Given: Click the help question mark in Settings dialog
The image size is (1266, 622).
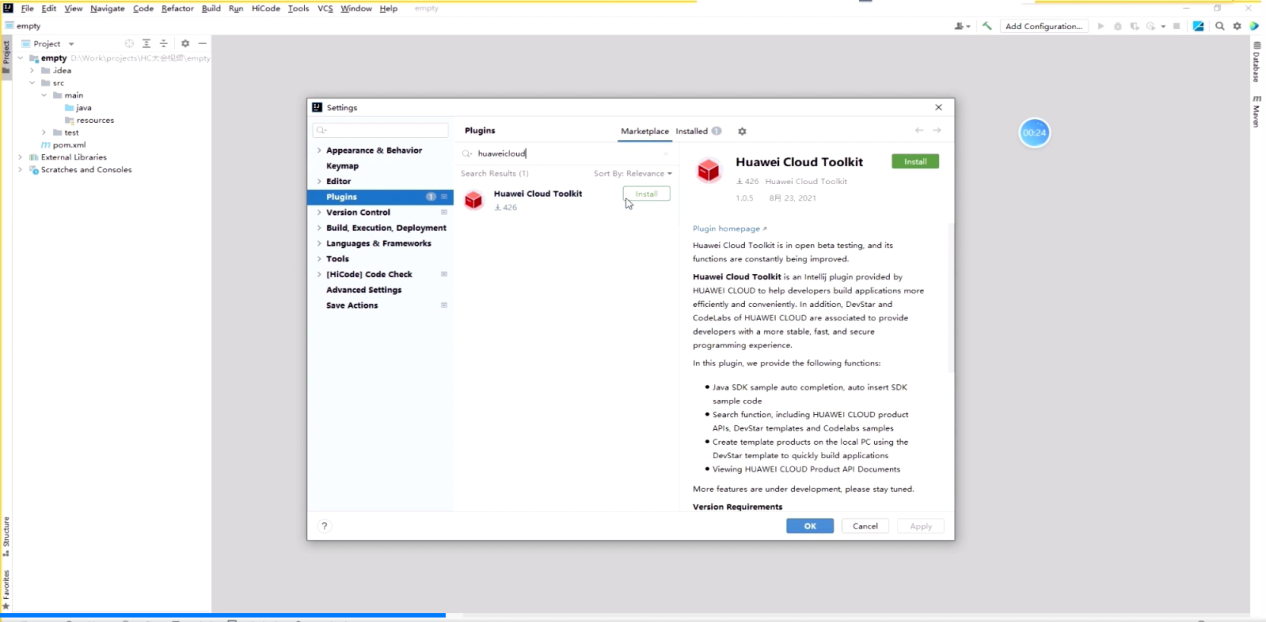Looking at the screenshot, I should coord(324,526).
